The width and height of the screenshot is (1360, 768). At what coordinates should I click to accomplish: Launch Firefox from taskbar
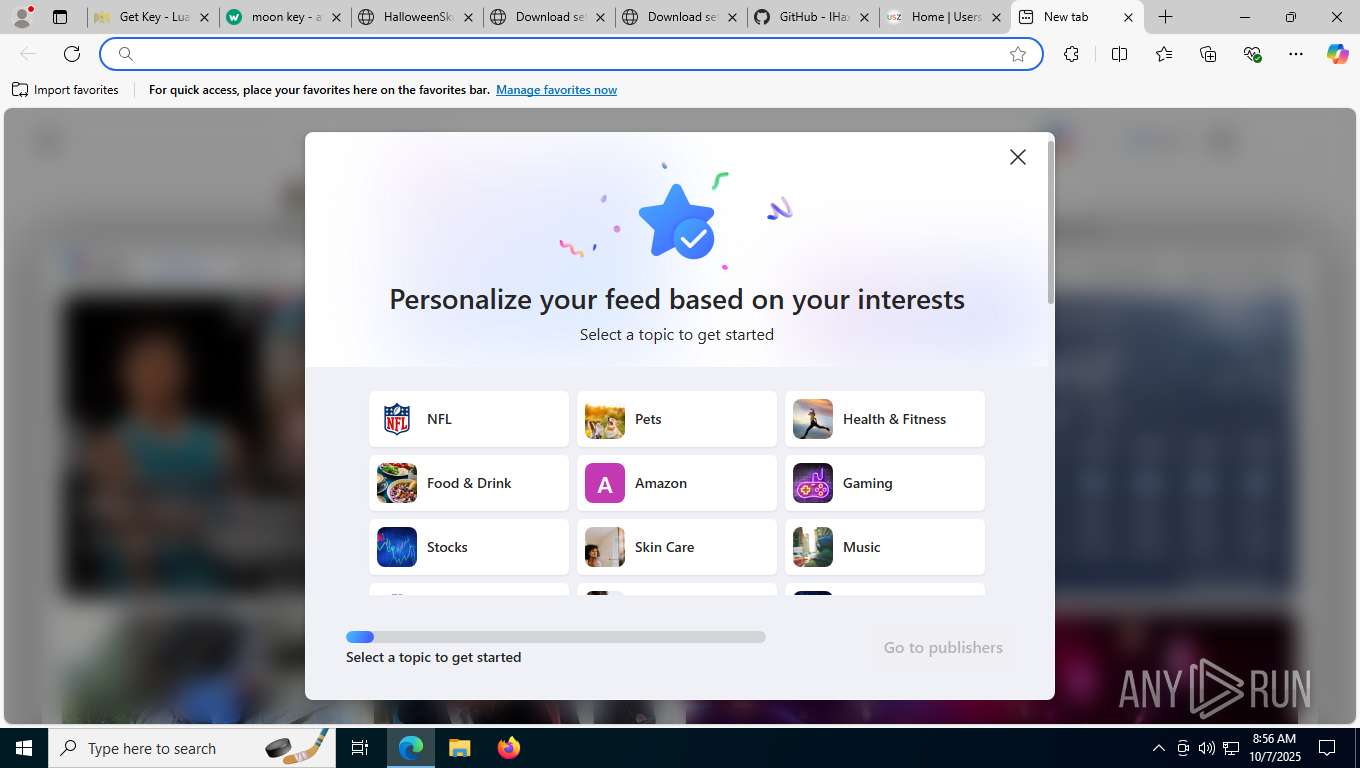509,748
